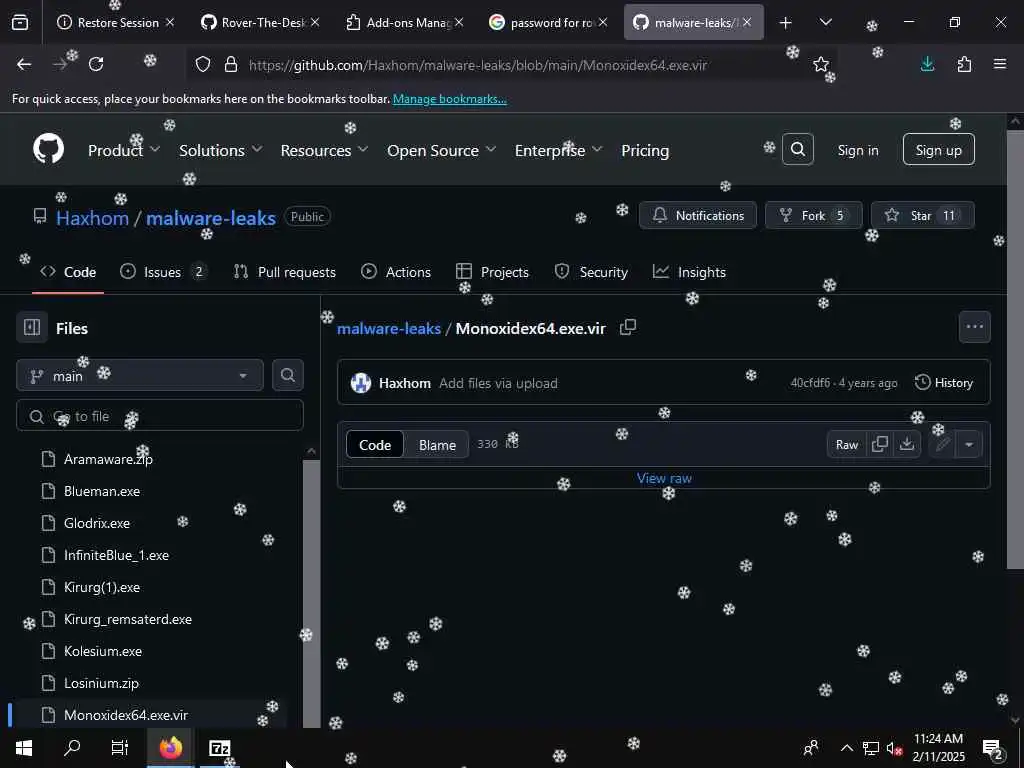Open the Pull requests tab

285,272
